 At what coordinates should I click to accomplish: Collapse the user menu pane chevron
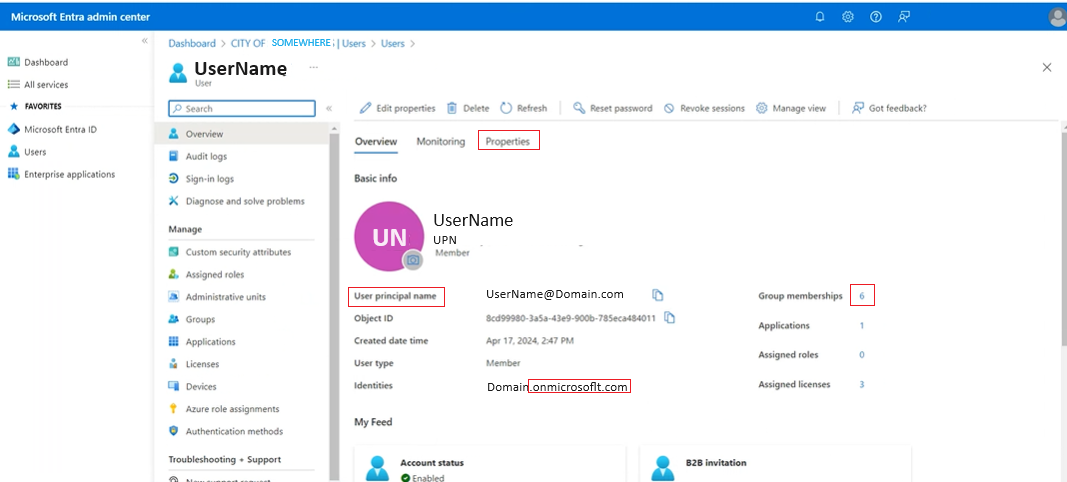329,108
